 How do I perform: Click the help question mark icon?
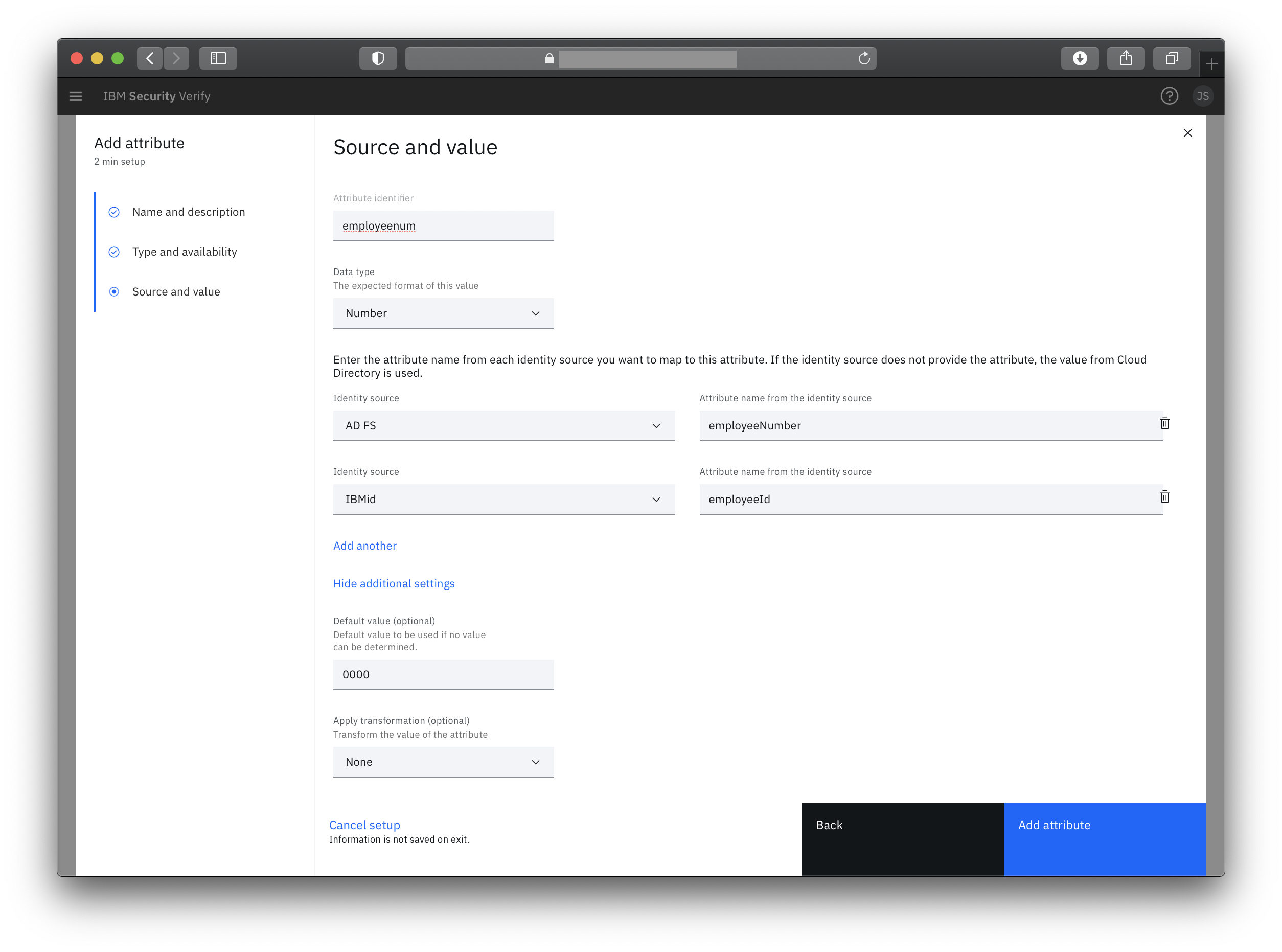[1169, 96]
